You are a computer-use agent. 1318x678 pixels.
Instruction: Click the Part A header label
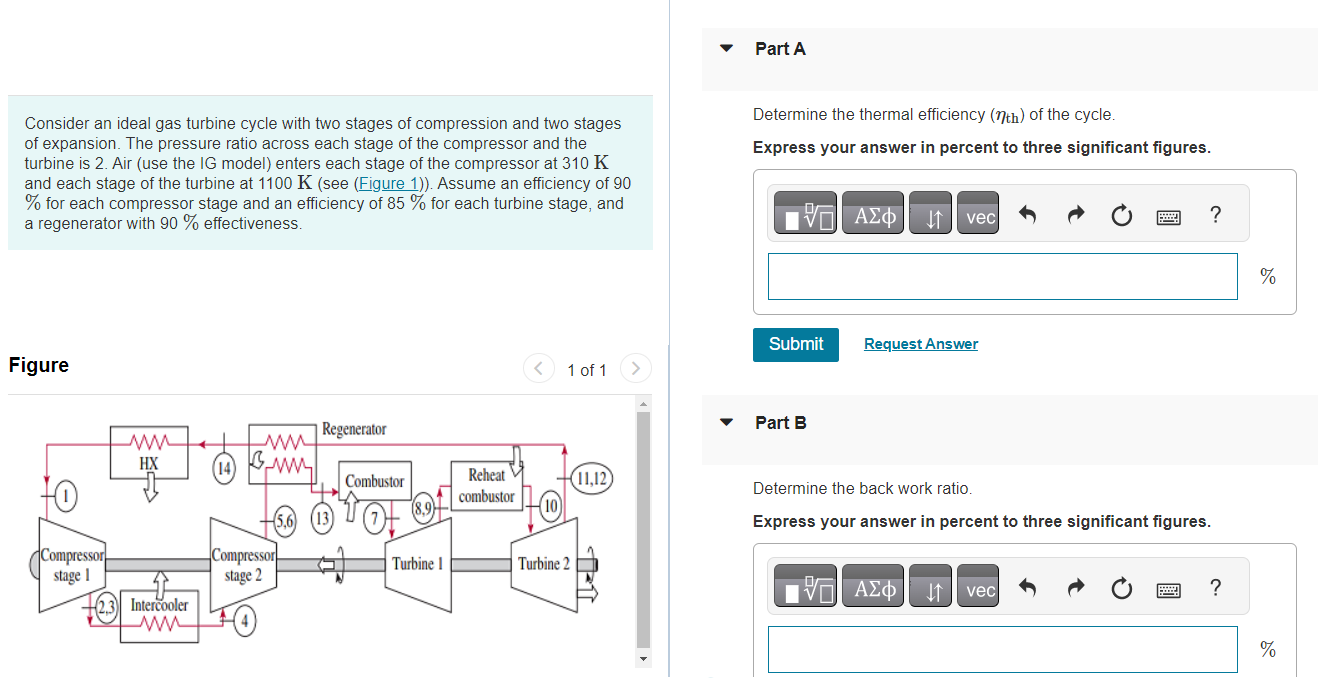(781, 48)
